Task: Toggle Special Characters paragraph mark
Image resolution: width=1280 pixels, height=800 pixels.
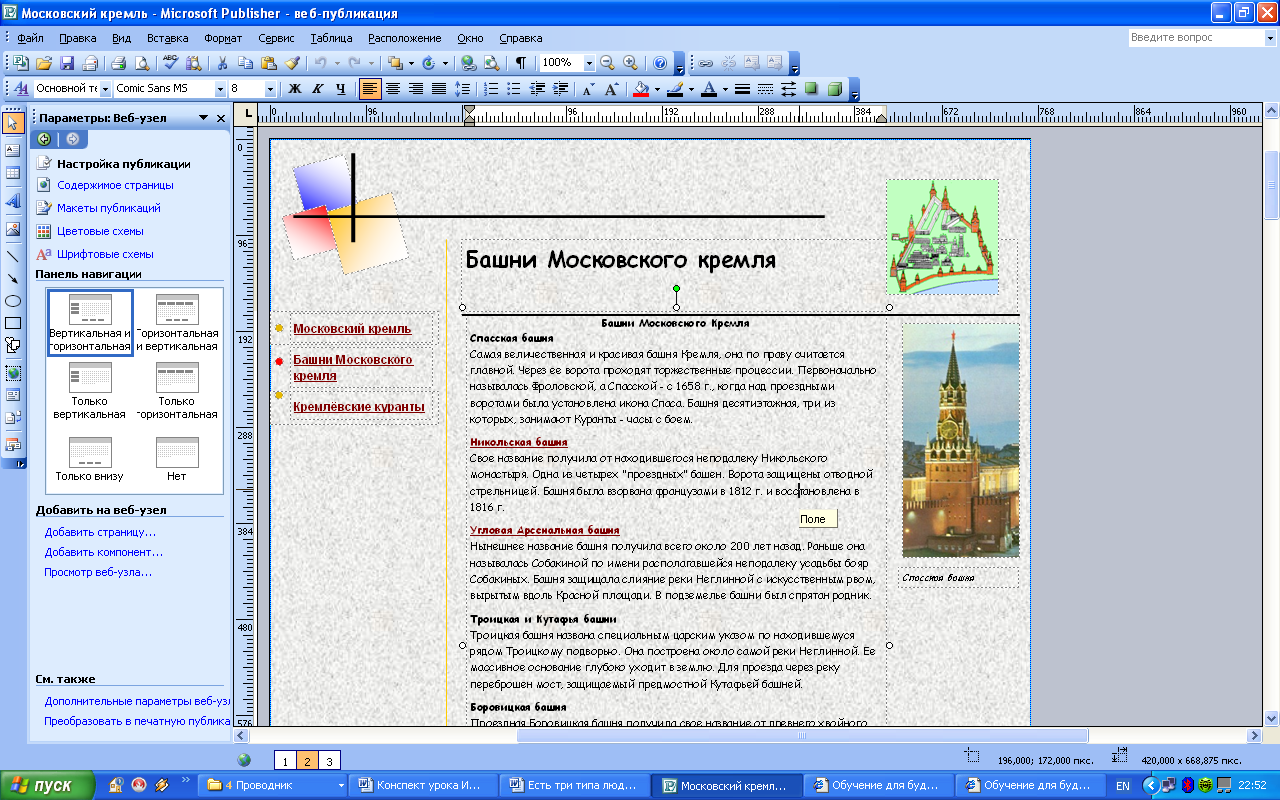Action: point(521,63)
